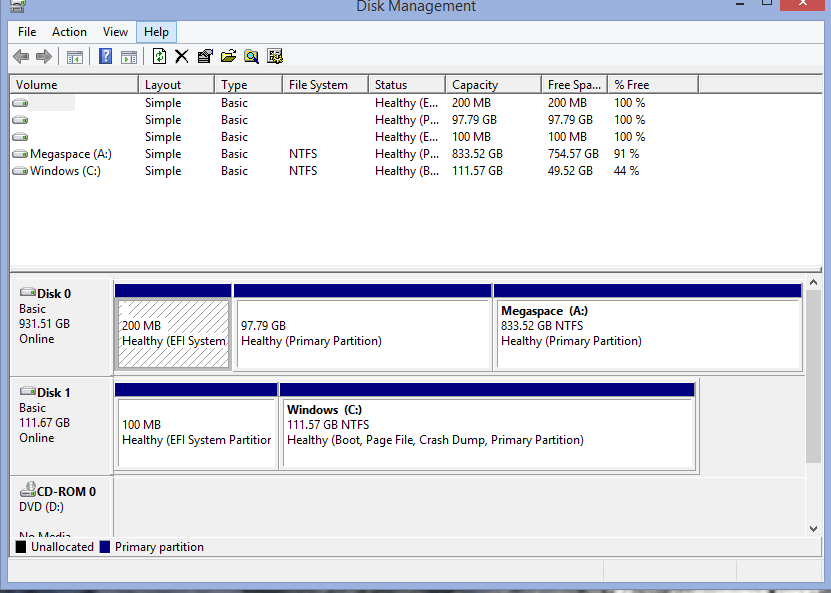Click the graphical pane scroll-down arrow

point(813,528)
